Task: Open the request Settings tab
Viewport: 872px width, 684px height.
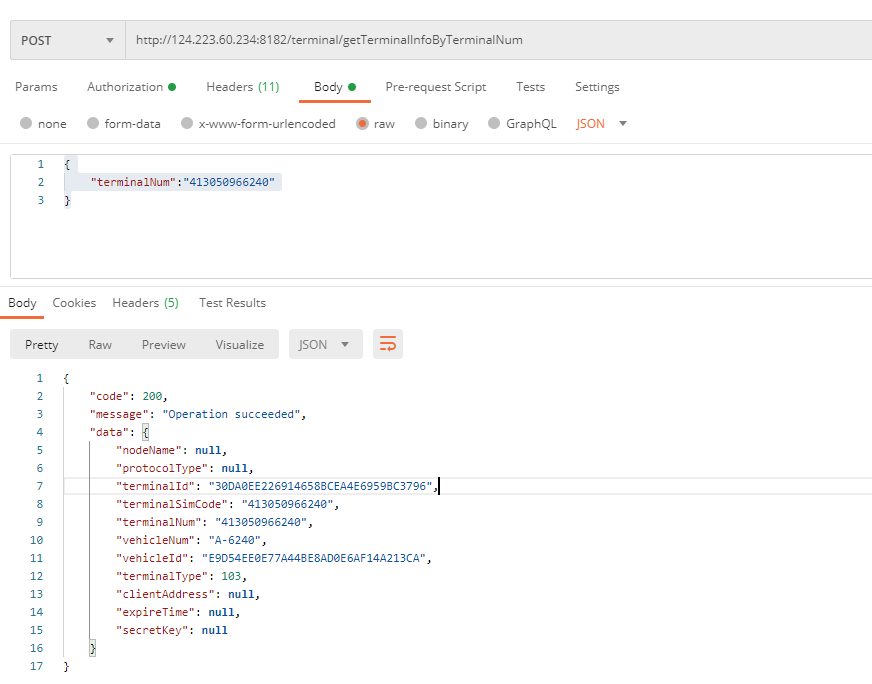Action: (597, 87)
